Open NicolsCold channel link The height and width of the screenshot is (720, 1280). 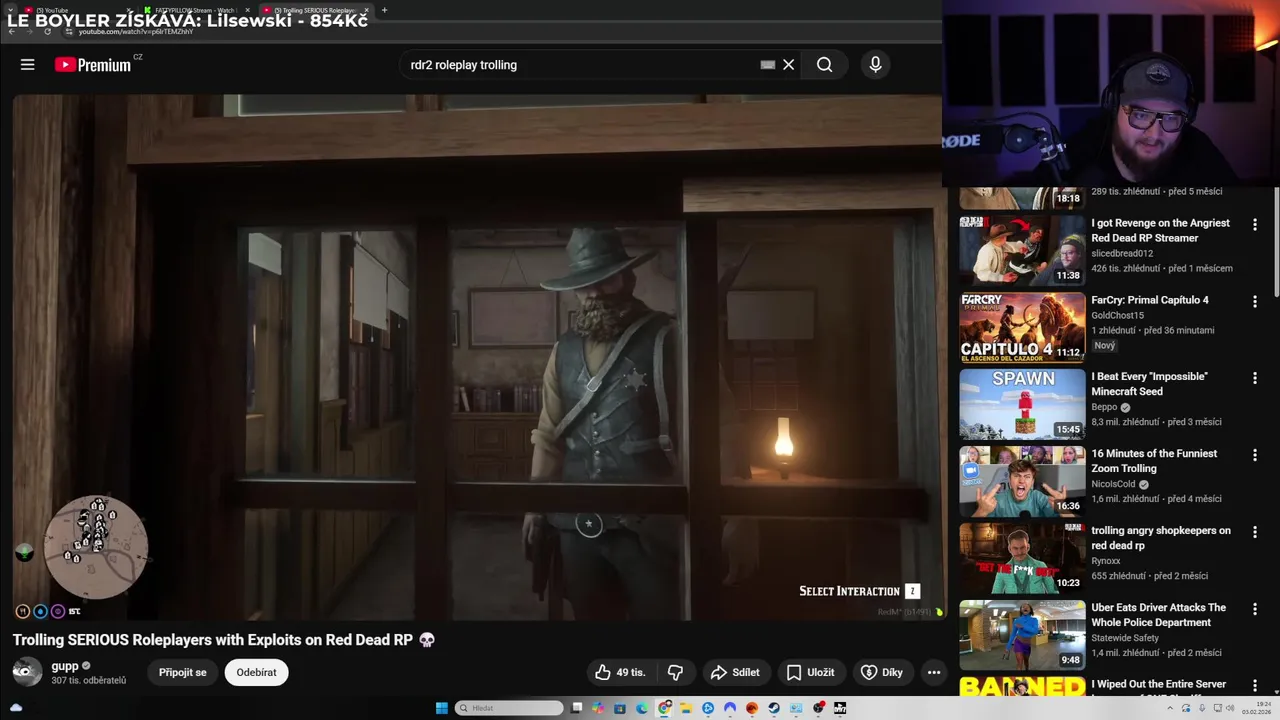click(1114, 484)
